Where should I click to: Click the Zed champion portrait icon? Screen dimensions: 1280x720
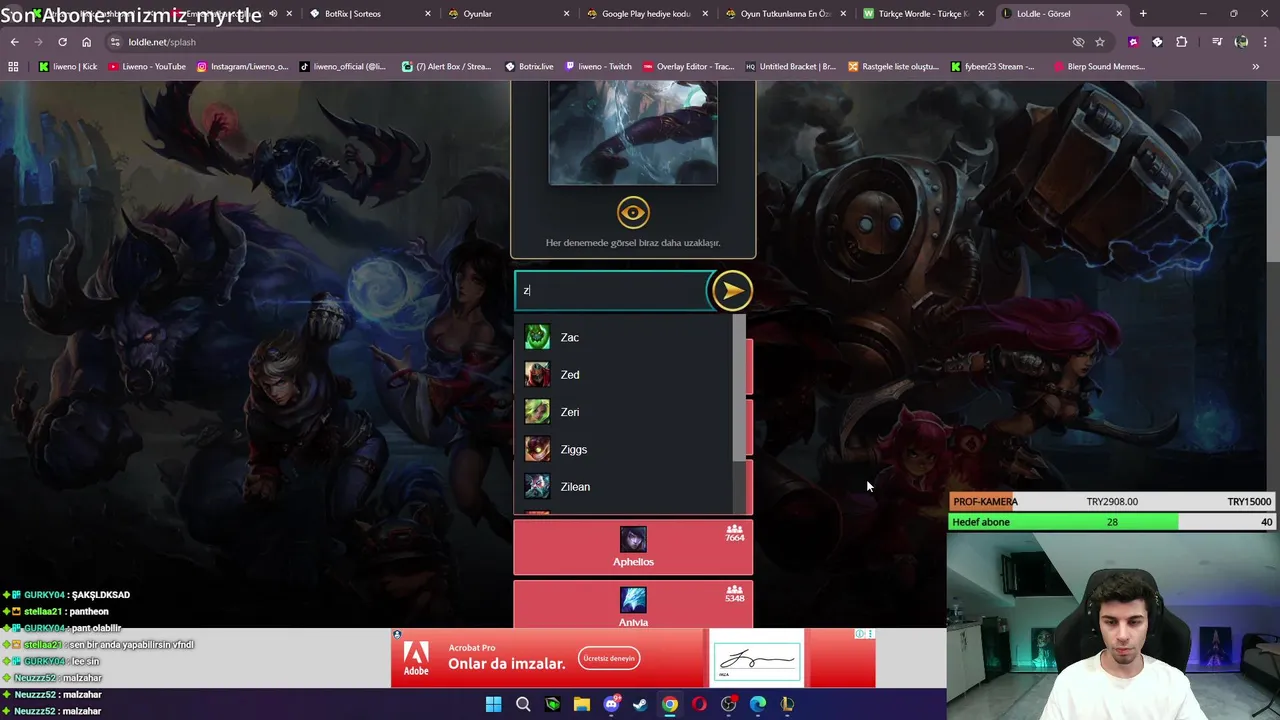537,375
